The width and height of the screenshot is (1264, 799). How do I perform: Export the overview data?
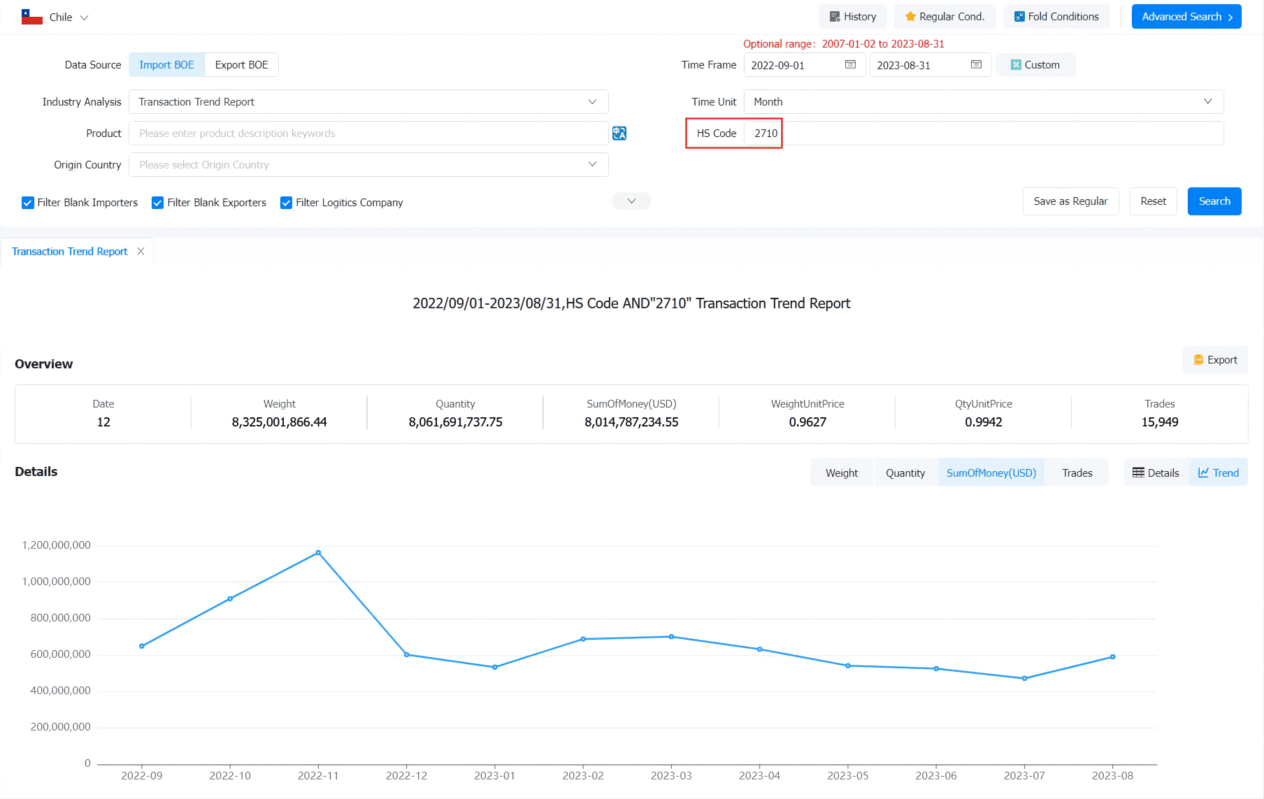pyautogui.click(x=1215, y=360)
